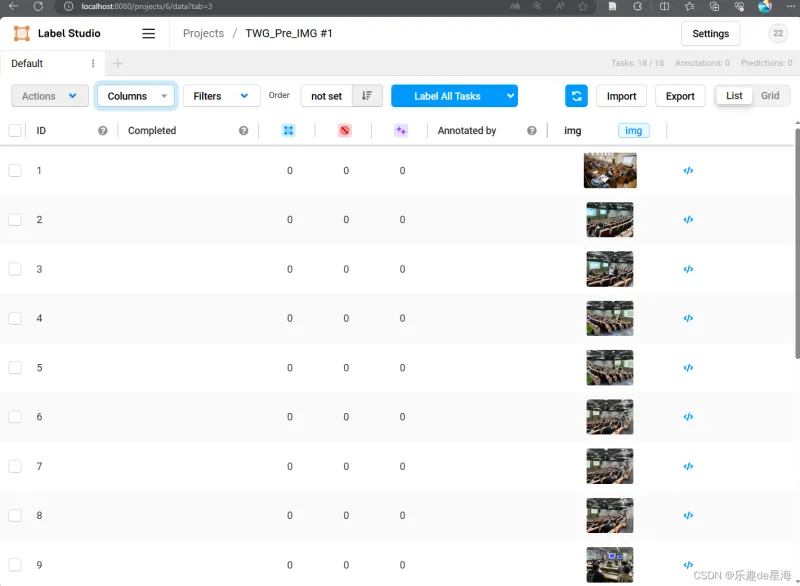Screen dimensions: 800x586
Task: Click the refresh data button
Action: (576, 96)
